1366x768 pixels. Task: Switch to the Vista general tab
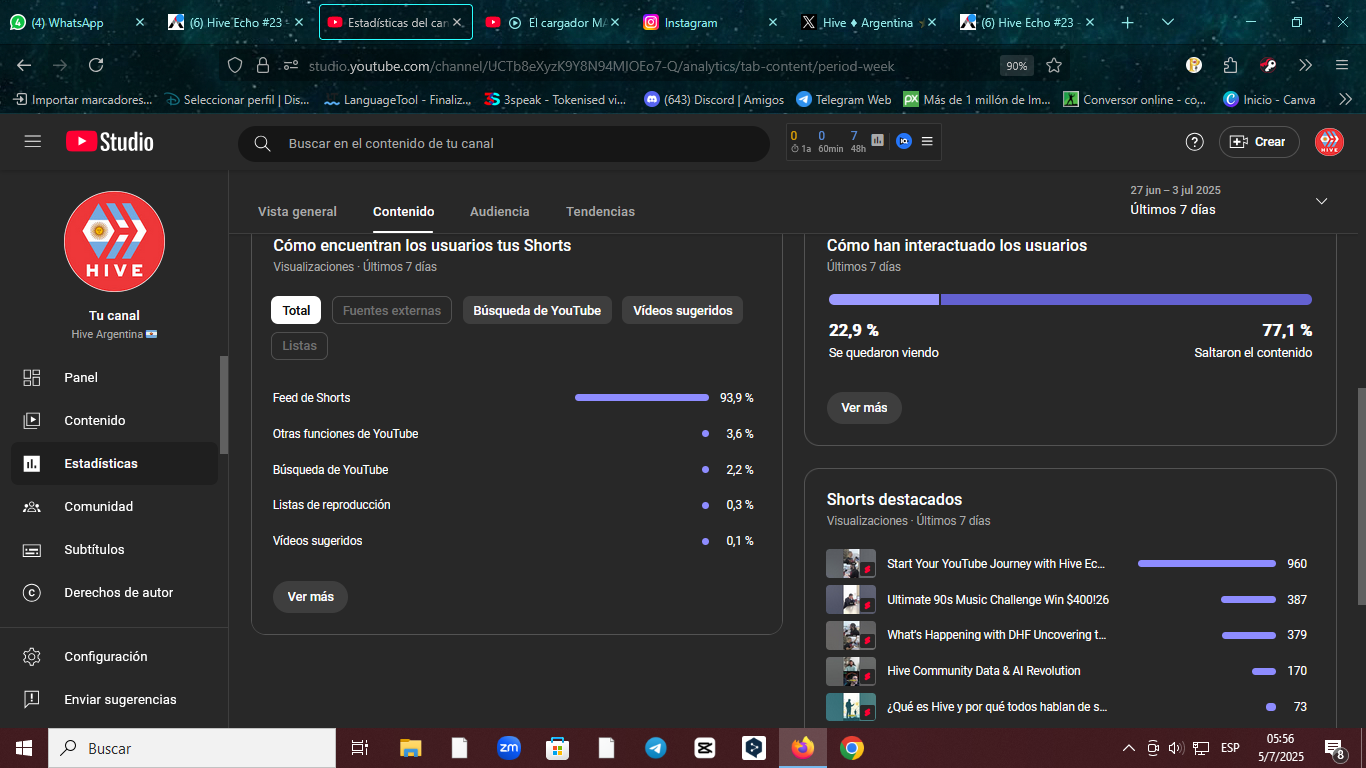(297, 211)
